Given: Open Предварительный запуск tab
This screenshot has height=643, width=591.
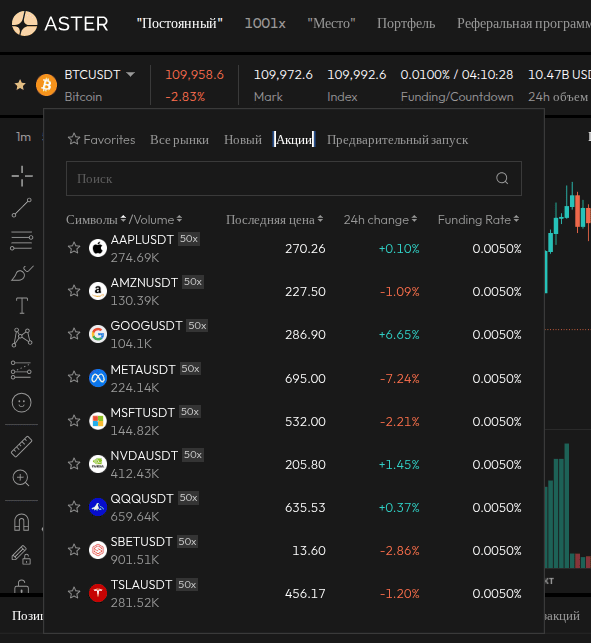Looking at the screenshot, I should (x=397, y=140).
